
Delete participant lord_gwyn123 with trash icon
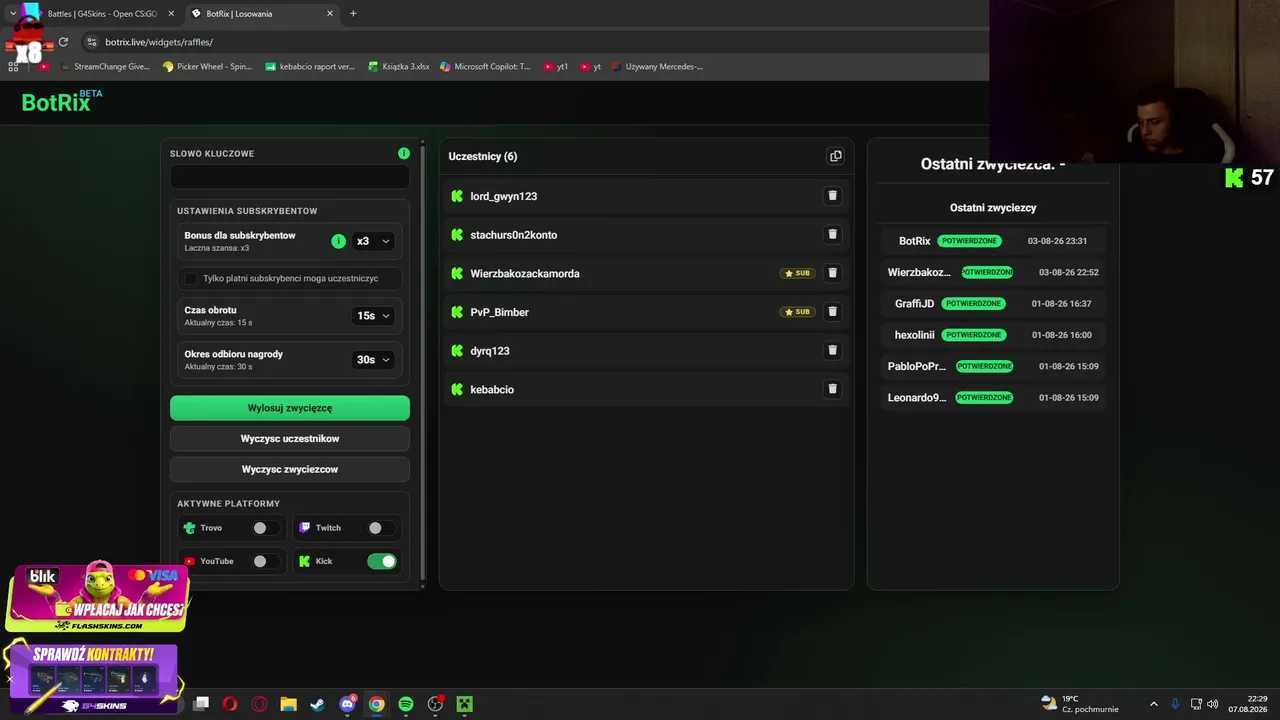832,196
